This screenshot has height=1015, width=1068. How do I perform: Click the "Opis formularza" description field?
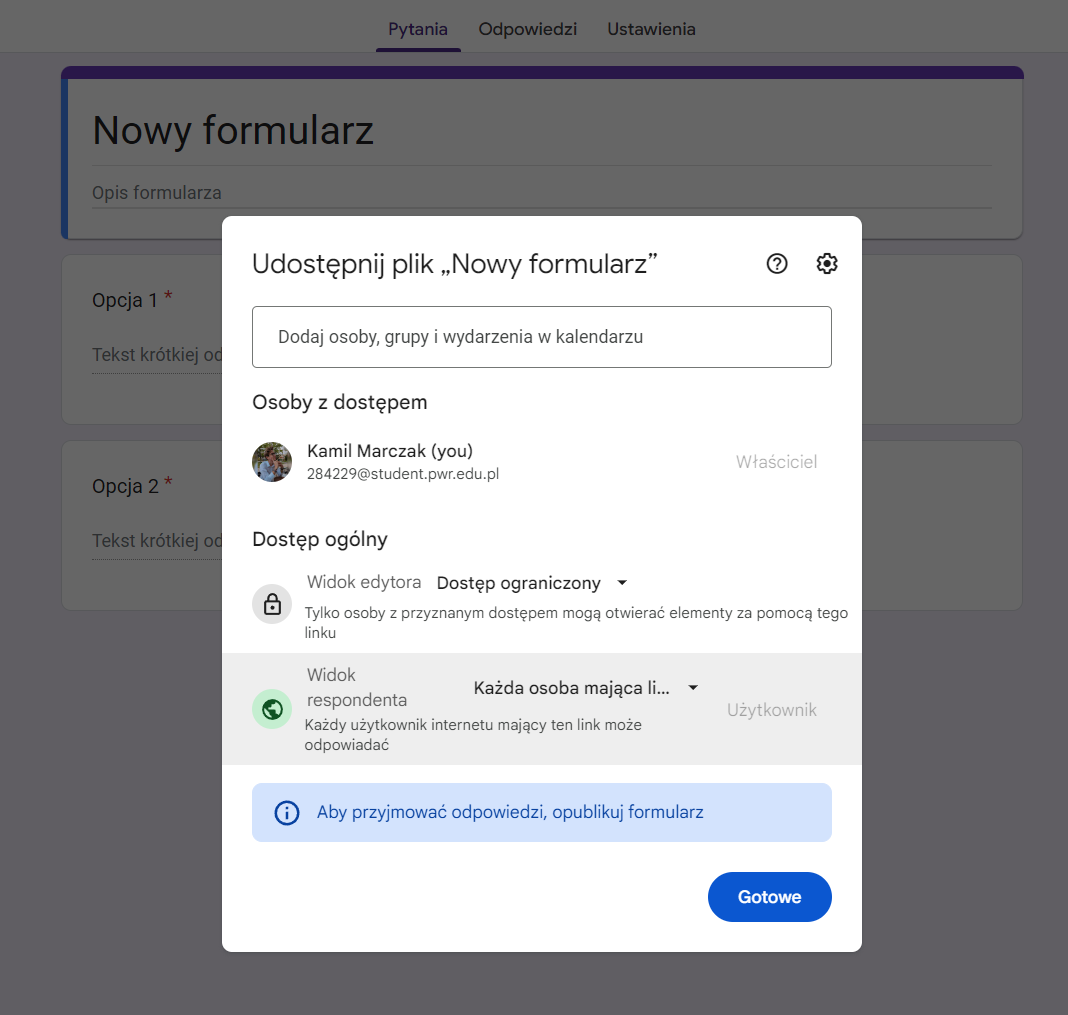tap(157, 192)
